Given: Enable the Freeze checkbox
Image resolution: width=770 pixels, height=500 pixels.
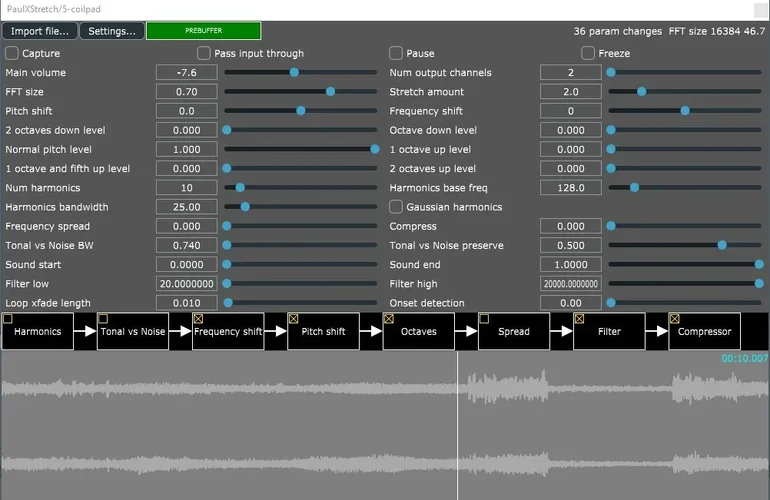Looking at the screenshot, I should tap(588, 53).
